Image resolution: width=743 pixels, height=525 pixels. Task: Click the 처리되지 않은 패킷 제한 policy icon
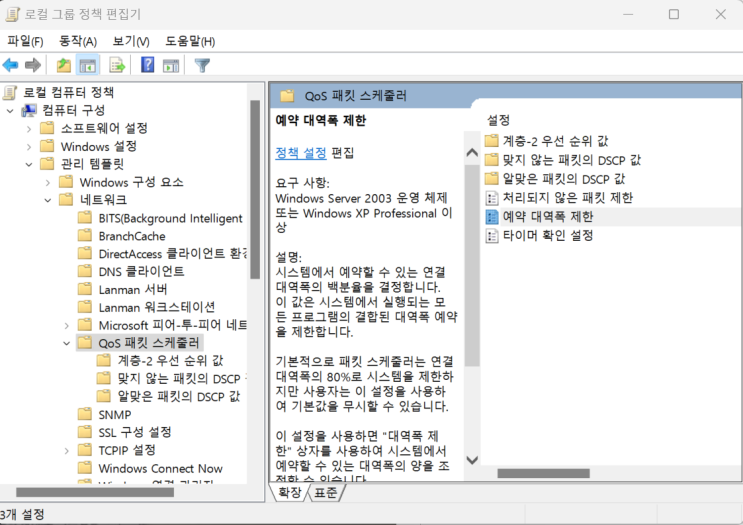click(x=492, y=198)
